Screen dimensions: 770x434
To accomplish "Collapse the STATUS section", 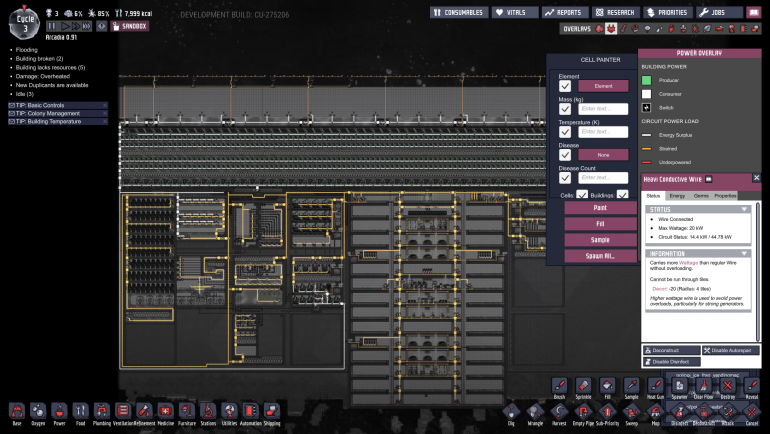I will (744, 209).
